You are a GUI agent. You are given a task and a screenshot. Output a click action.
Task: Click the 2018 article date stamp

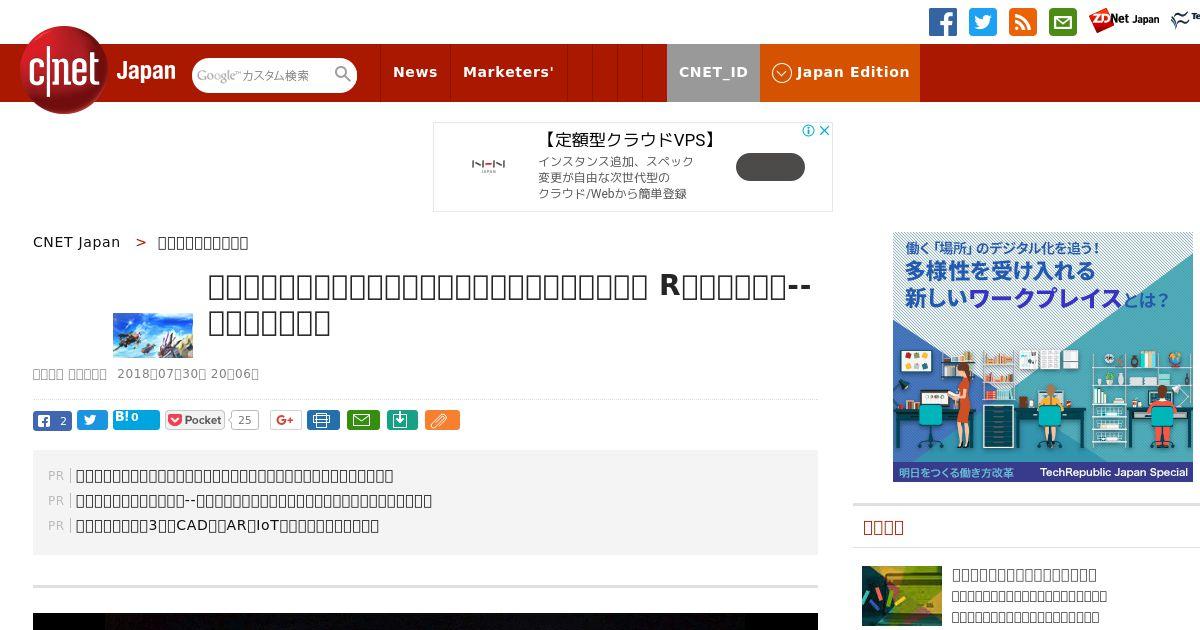pyautogui.click(x=188, y=373)
